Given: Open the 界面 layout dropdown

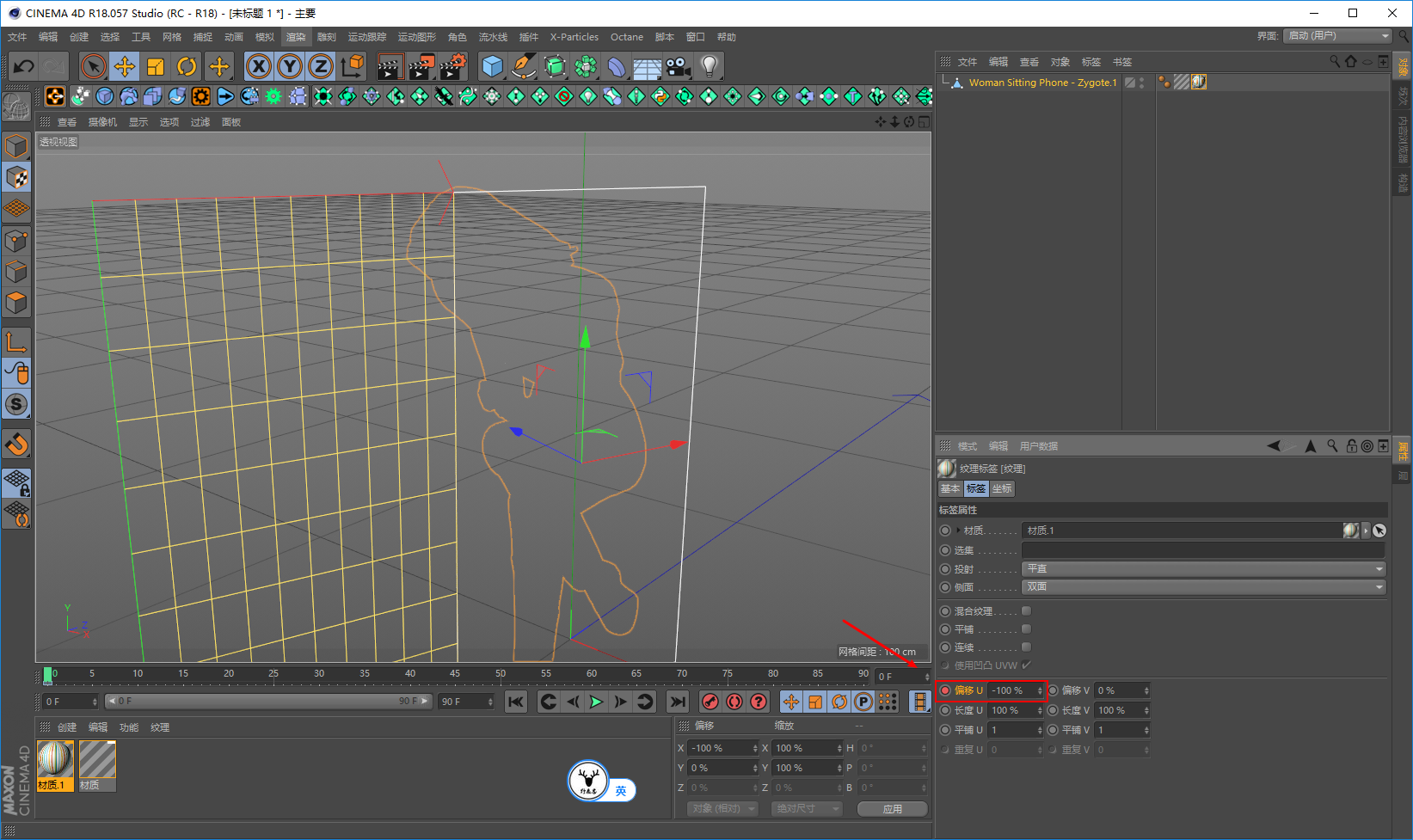Looking at the screenshot, I should (x=1336, y=36).
